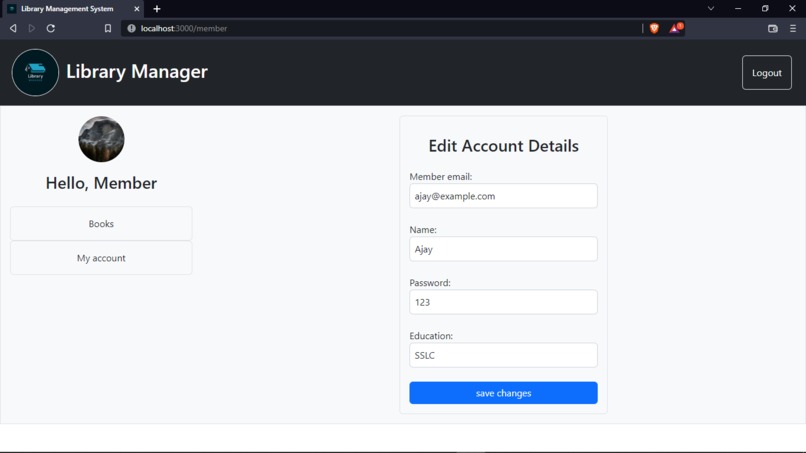
Task: Click into the Password field
Action: pos(503,302)
